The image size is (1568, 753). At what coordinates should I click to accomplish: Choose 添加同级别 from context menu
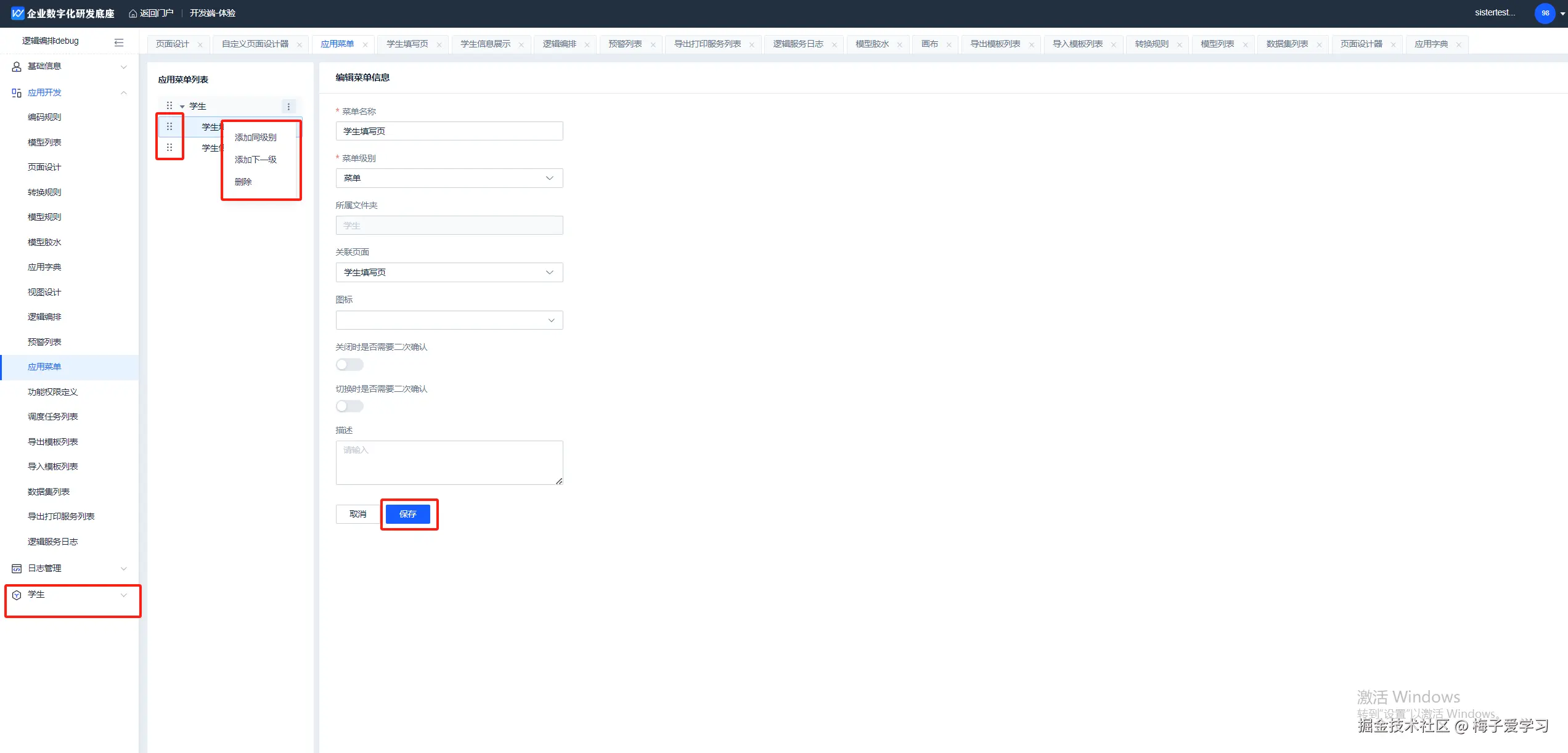tap(255, 137)
